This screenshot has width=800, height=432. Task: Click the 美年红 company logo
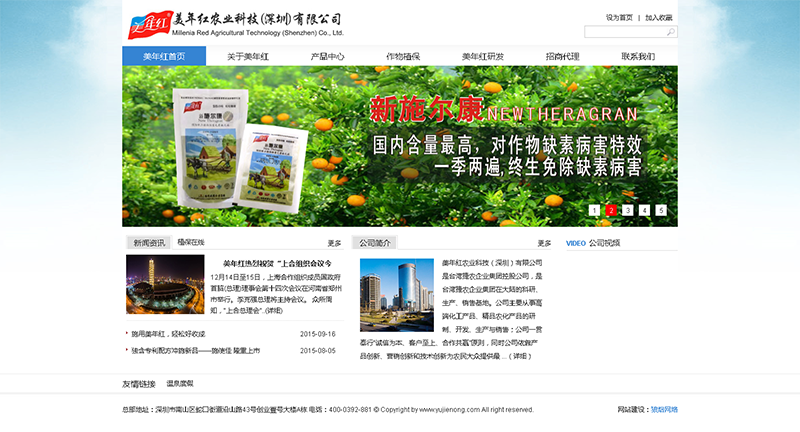click(x=140, y=23)
